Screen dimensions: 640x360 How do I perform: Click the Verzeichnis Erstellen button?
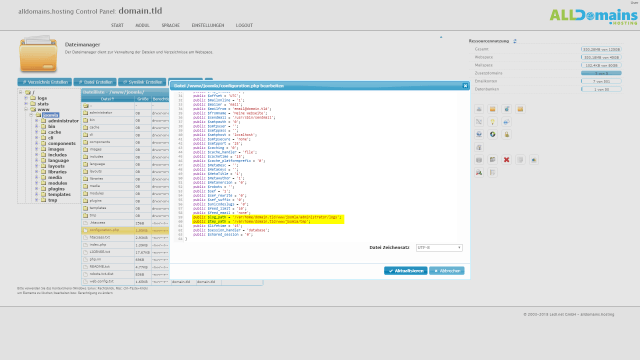pyautogui.click(x=44, y=82)
